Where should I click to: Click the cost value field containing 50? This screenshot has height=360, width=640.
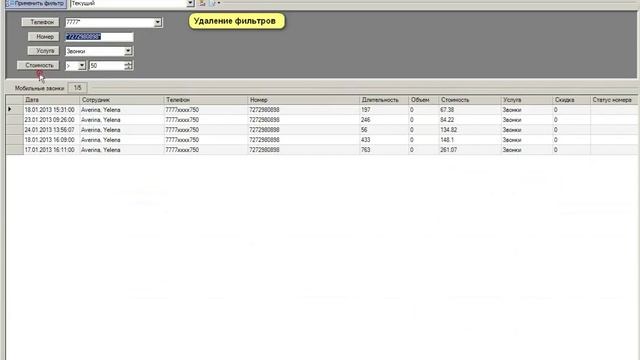coord(107,66)
